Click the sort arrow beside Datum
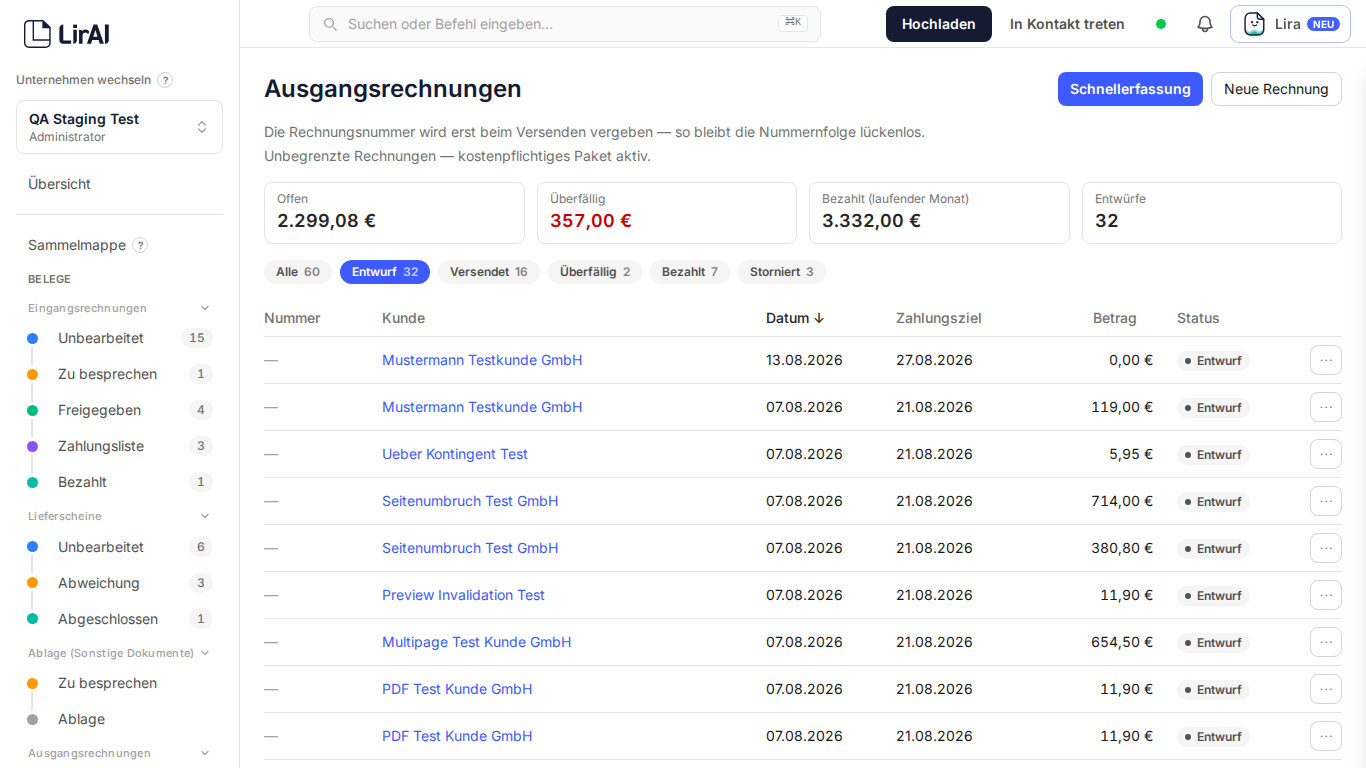1366x768 pixels. 819,318
